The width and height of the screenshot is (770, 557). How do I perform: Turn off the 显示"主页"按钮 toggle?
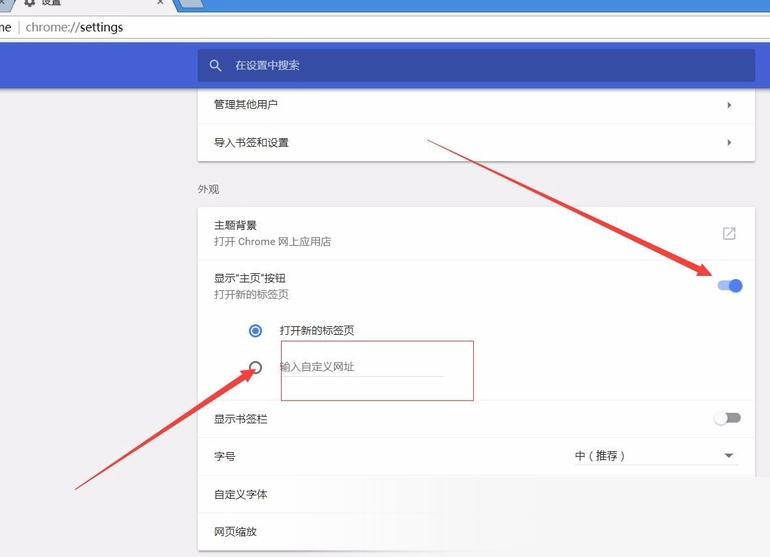(x=730, y=285)
